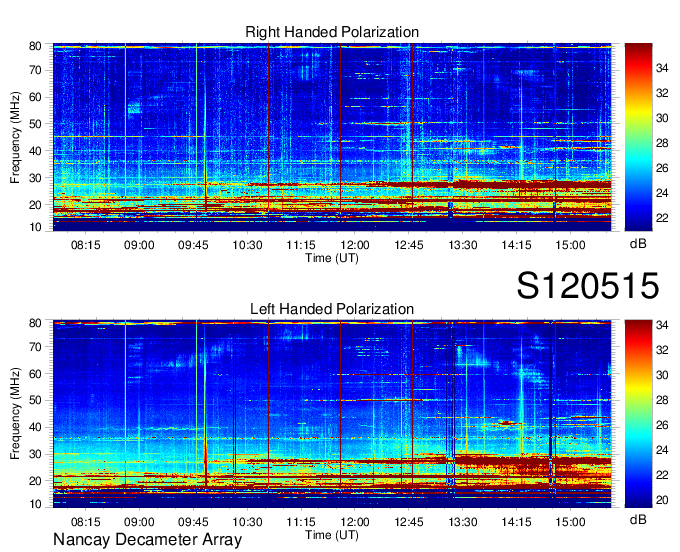Click the "80" frequency tick of Right Handed plot
680x552 pixels.
[35, 46]
